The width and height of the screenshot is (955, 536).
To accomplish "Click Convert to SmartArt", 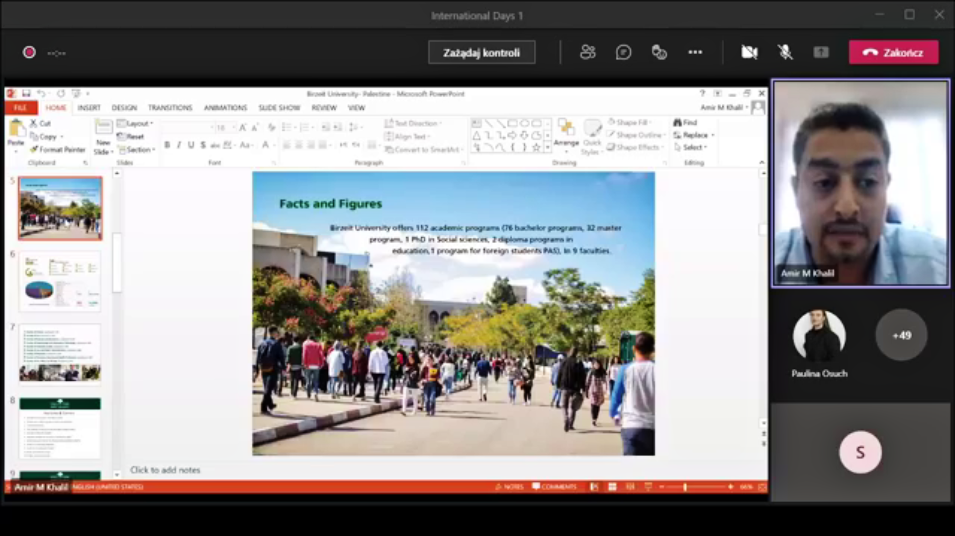I will click(424, 150).
